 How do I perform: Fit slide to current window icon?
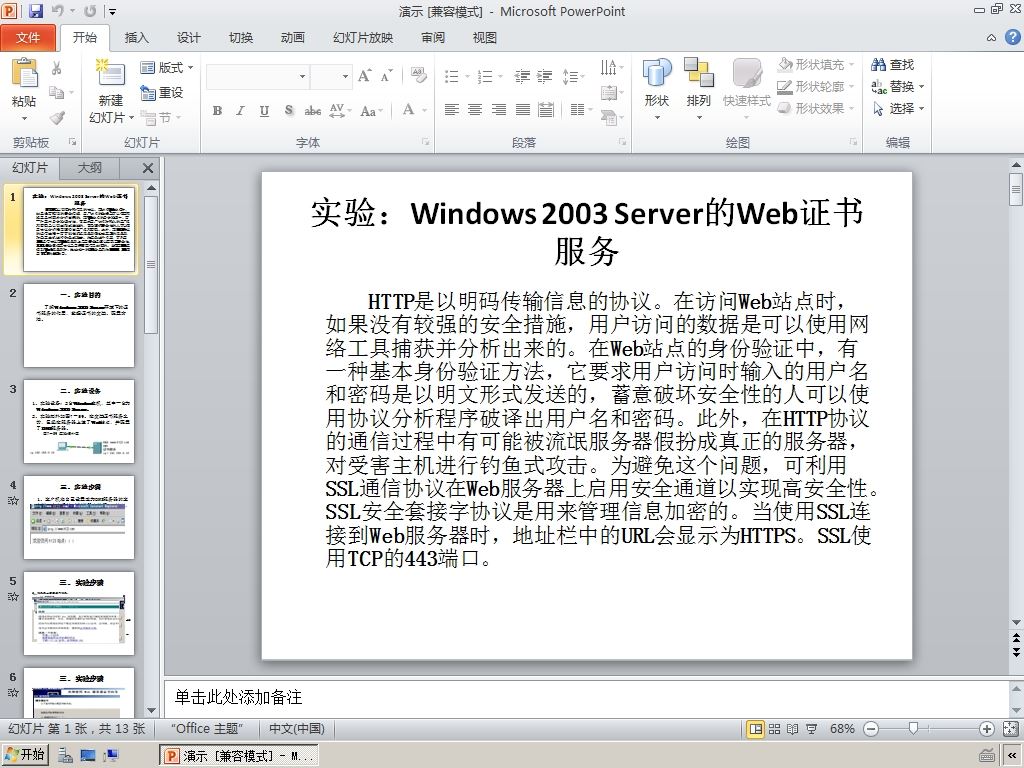1010,729
